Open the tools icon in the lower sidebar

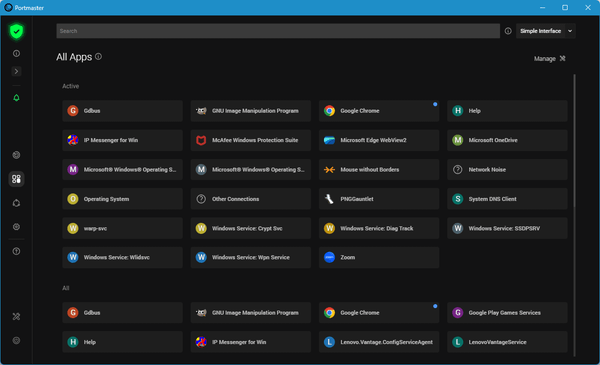coord(16,316)
